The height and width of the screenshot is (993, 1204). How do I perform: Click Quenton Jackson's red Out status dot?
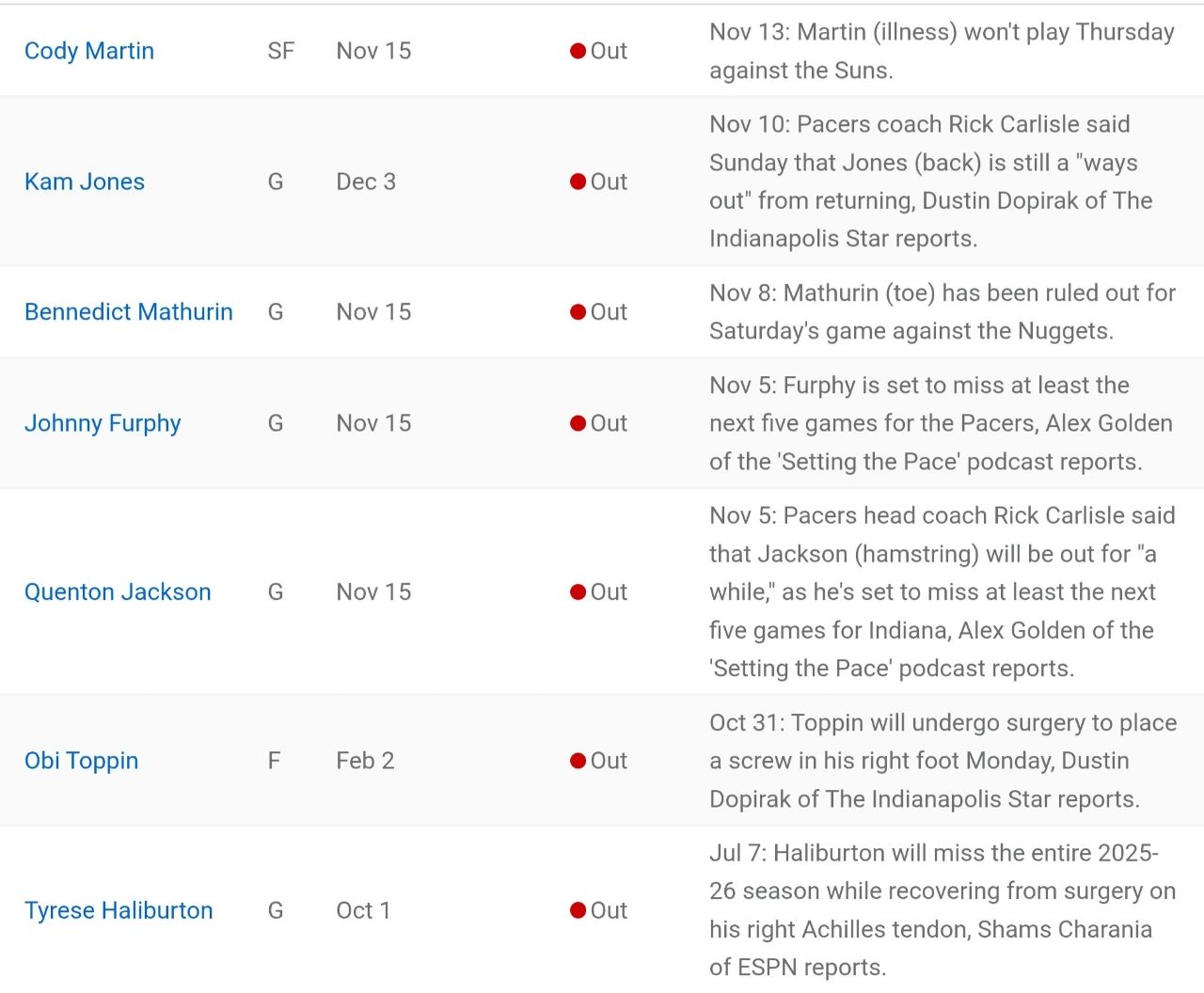pos(578,592)
